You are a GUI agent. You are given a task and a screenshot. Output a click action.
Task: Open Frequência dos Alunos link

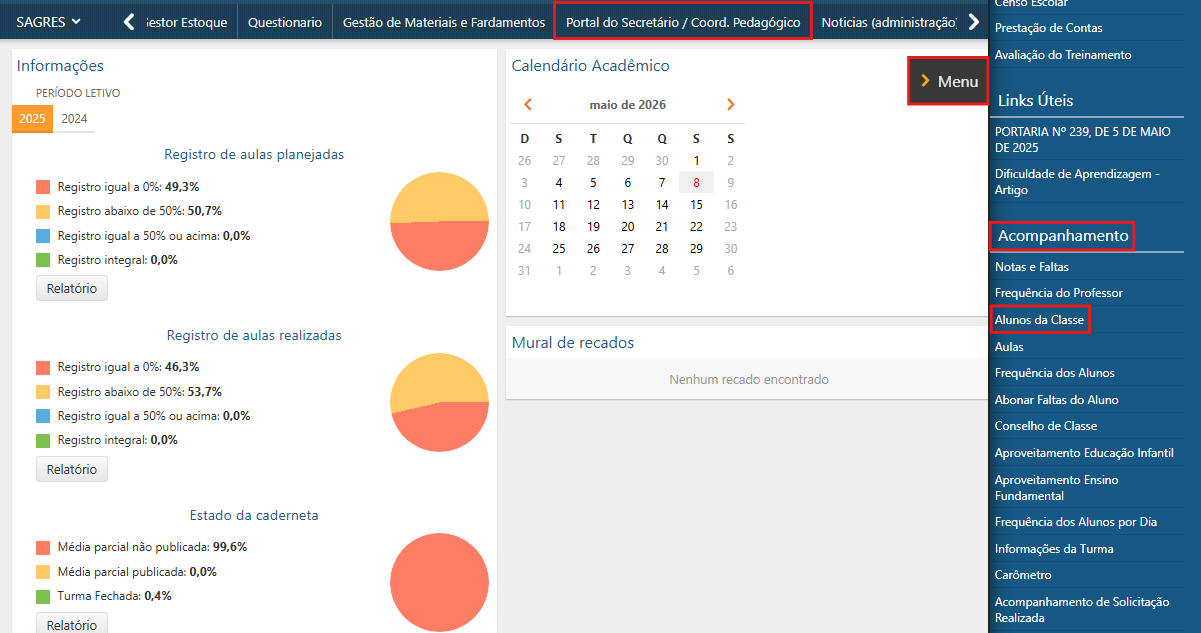point(1055,373)
